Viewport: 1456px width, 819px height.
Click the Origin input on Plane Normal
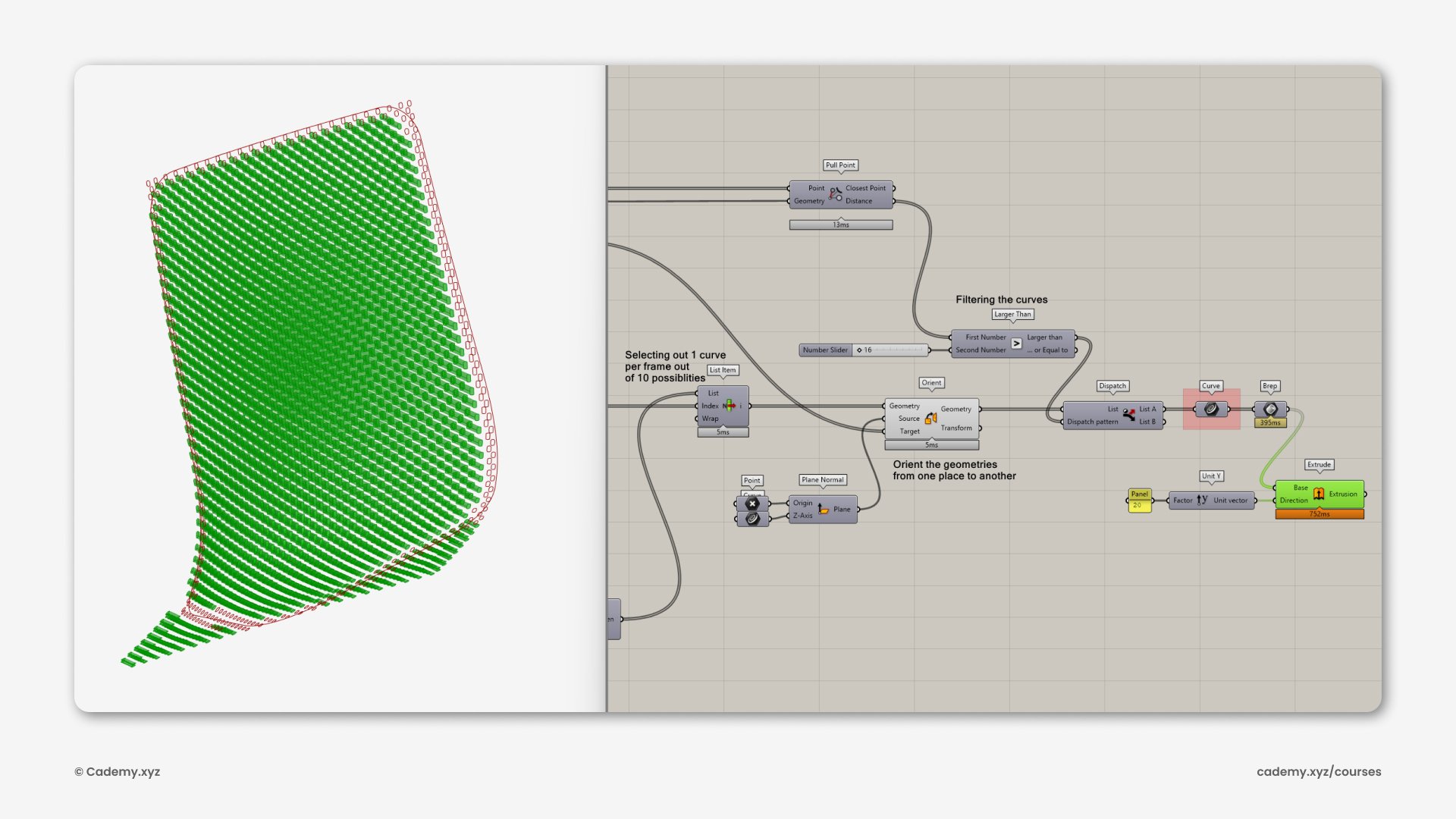pos(803,503)
